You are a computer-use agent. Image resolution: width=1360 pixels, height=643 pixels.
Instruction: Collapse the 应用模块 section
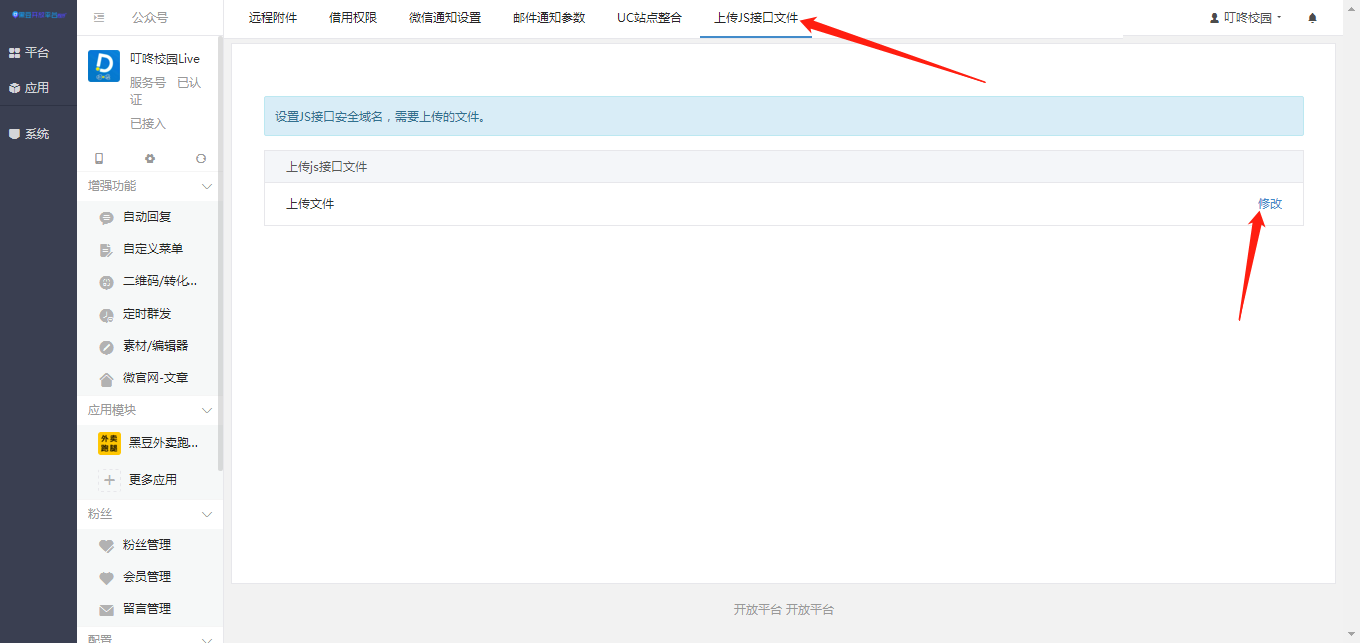point(207,410)
